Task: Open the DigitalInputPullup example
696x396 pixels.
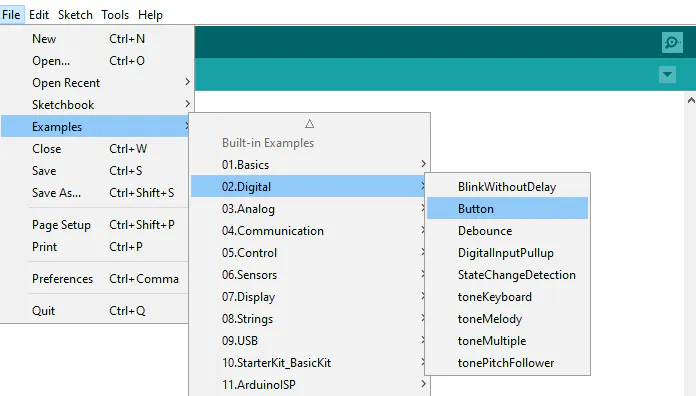Action: (507, 253)
